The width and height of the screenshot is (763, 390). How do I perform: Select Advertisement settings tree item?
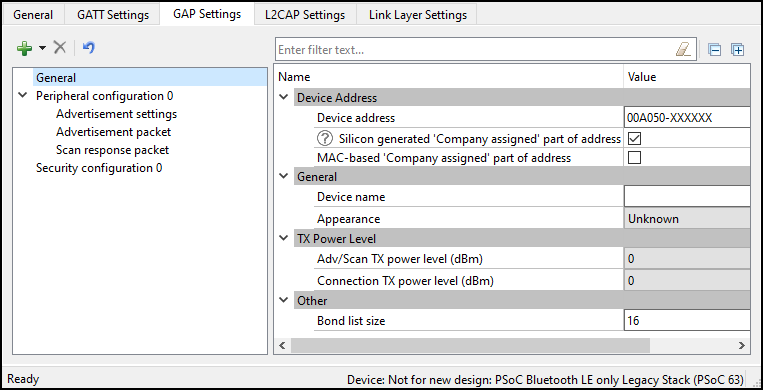(116, 114)
